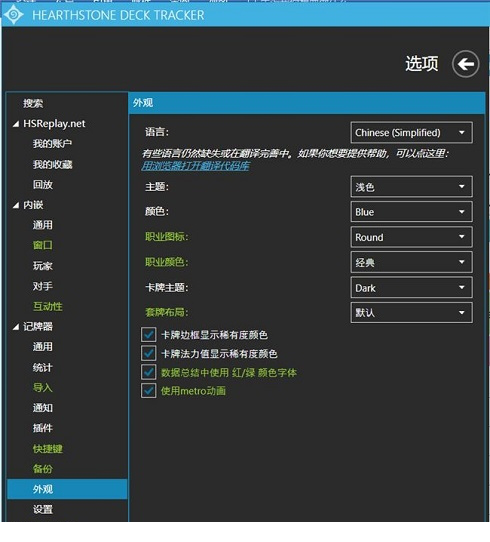Open the 职业颜色 dropdown showing 经典
This screenshot has height=542, width=490.
pos(411,262)
